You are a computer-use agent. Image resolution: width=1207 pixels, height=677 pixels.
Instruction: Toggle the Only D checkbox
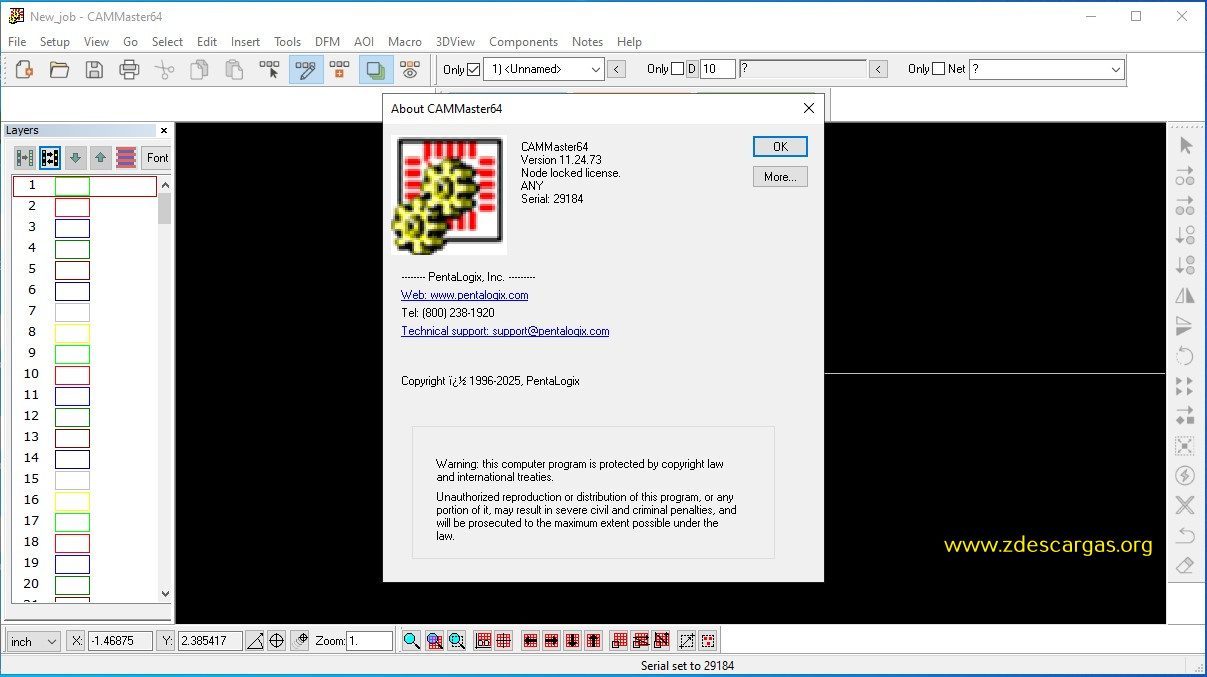coord(678,69)
